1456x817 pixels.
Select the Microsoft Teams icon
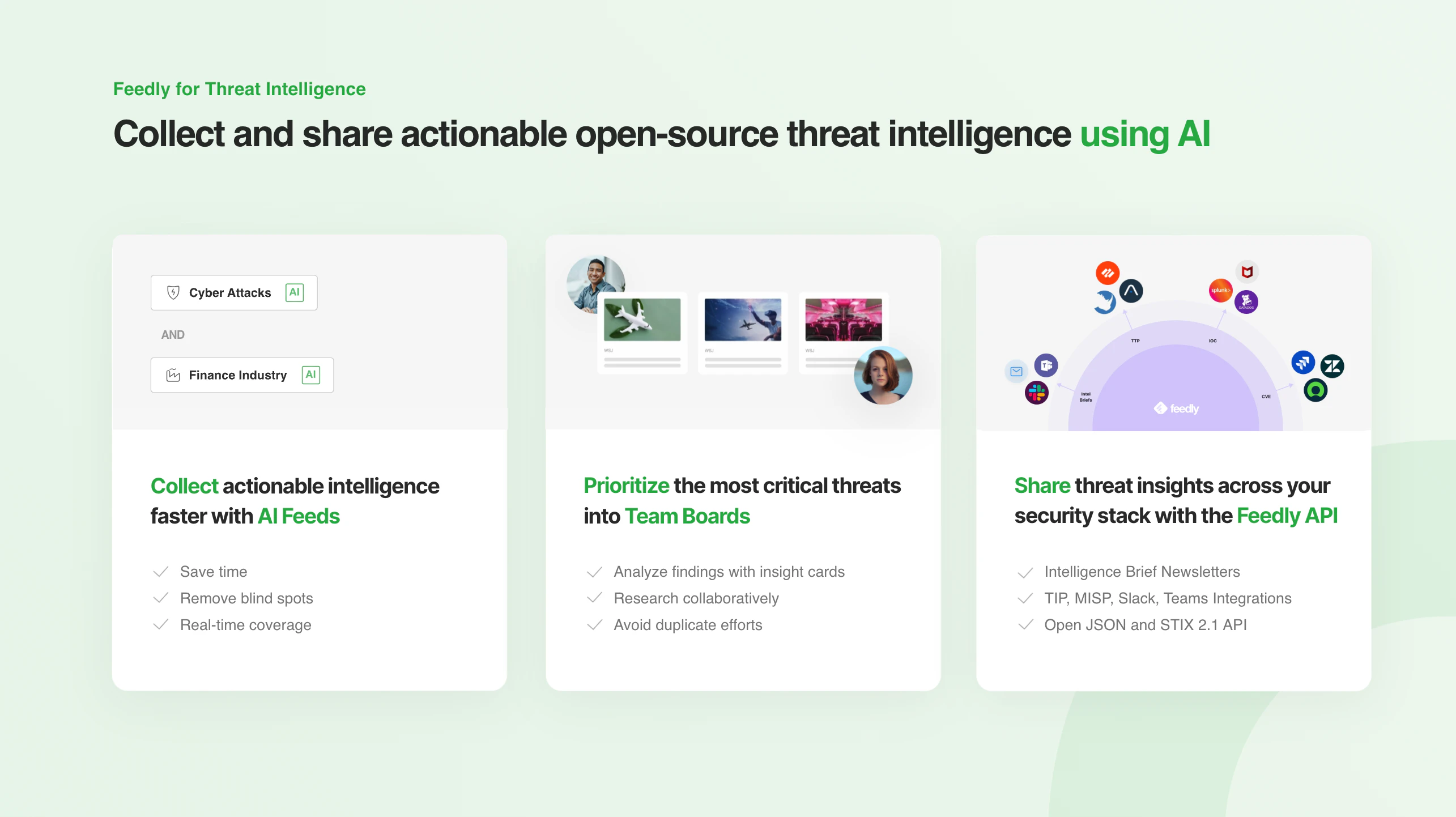point(1046,365)
